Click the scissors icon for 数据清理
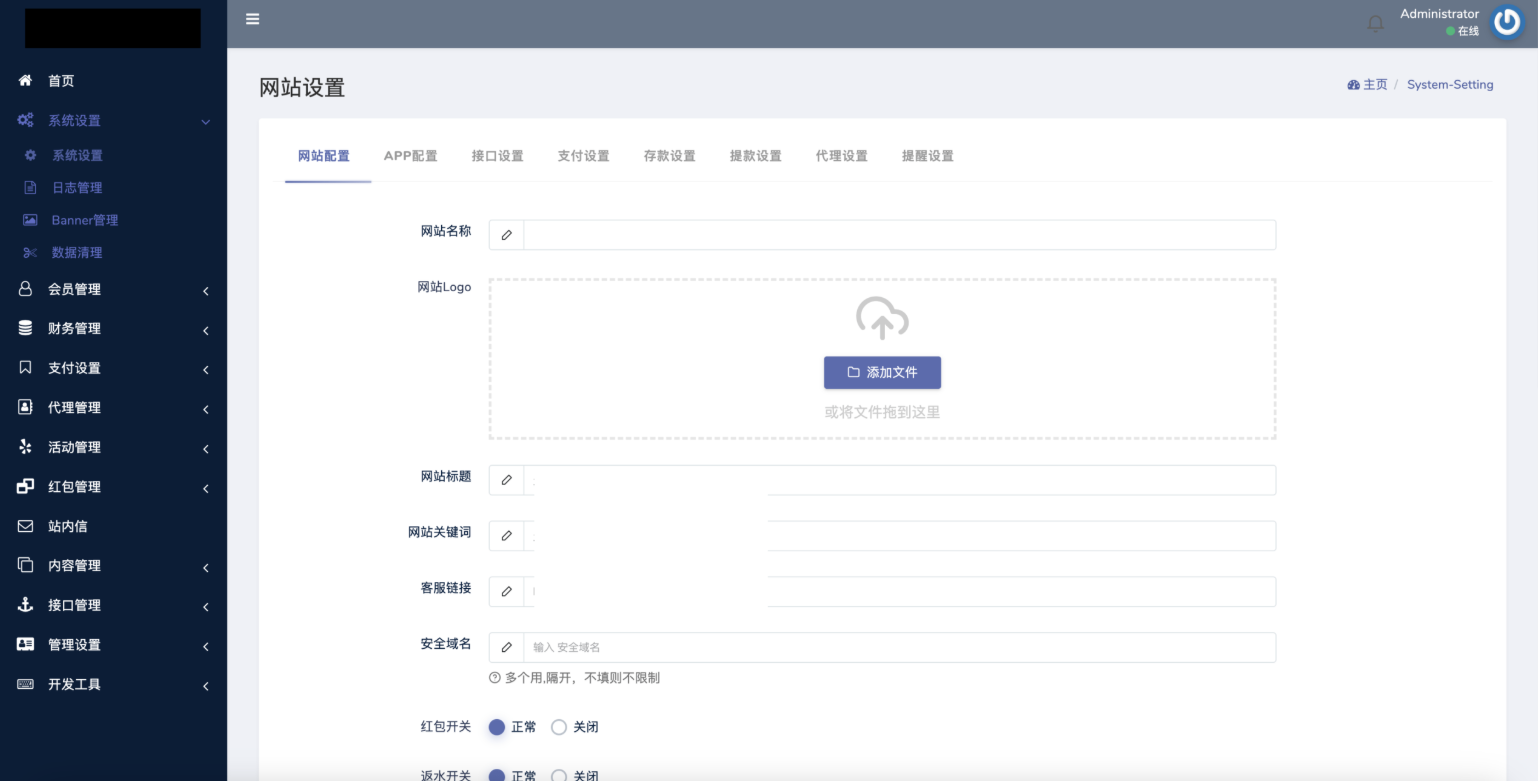 click(30, 253)
